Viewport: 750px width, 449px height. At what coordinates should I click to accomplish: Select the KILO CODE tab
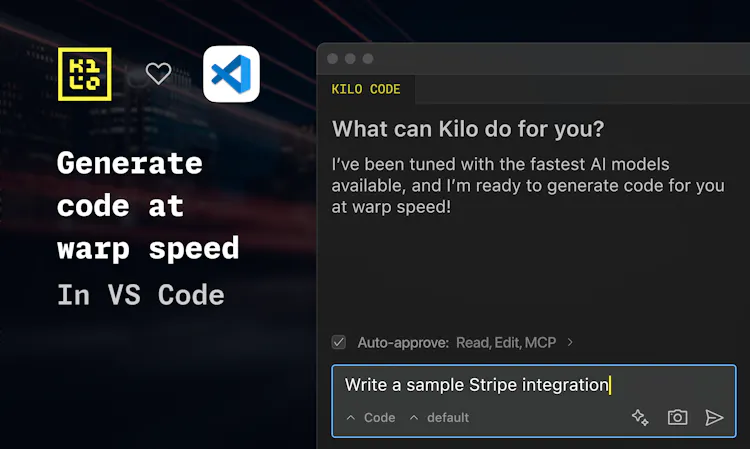366,89
